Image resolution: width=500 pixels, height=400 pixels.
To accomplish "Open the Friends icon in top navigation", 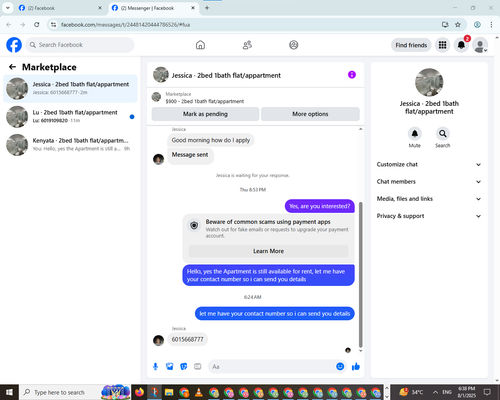I will pyautogui.click(x=247, y=45).
